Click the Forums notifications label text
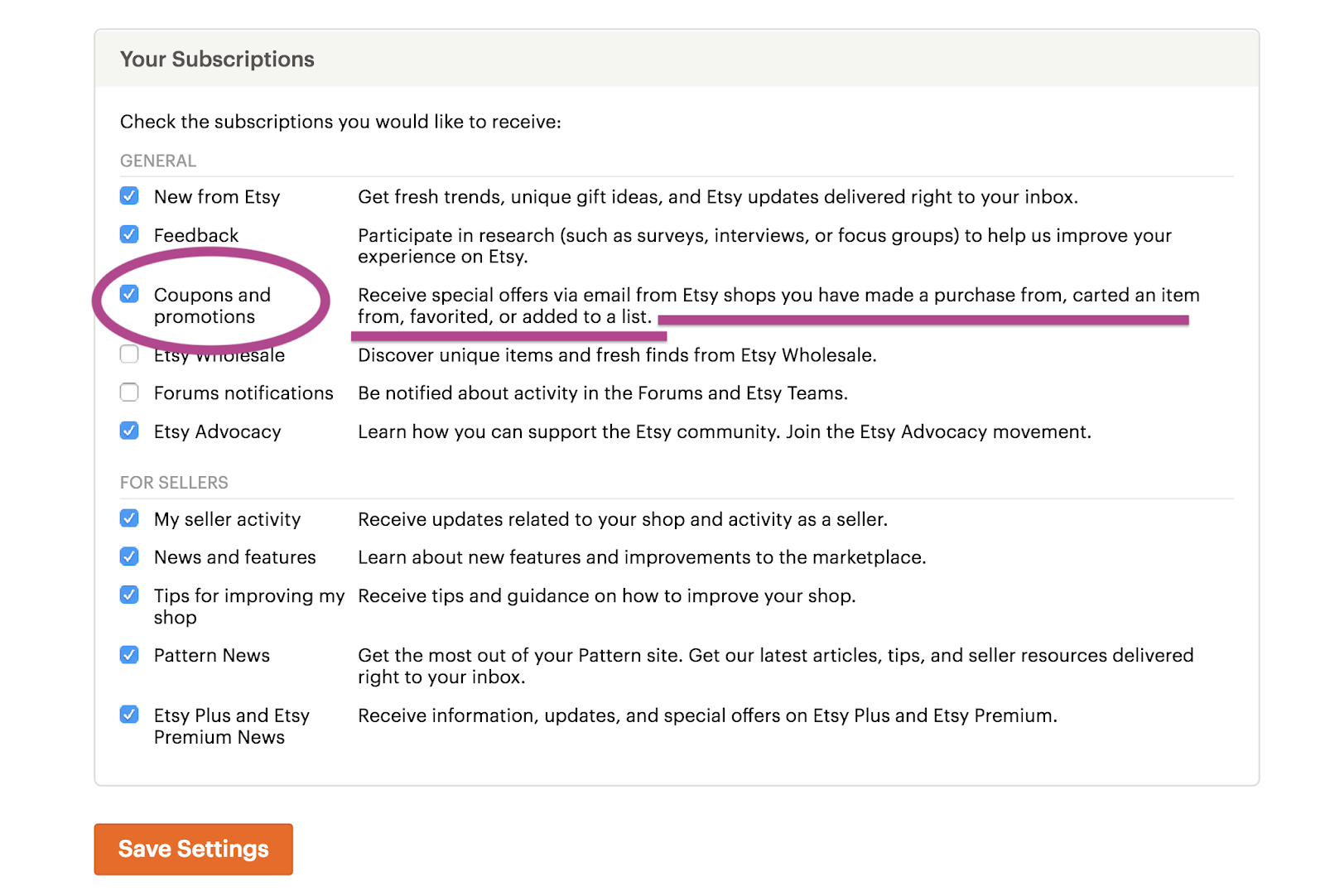Screen dimensions: 1325x896 (x=243, y=393)
